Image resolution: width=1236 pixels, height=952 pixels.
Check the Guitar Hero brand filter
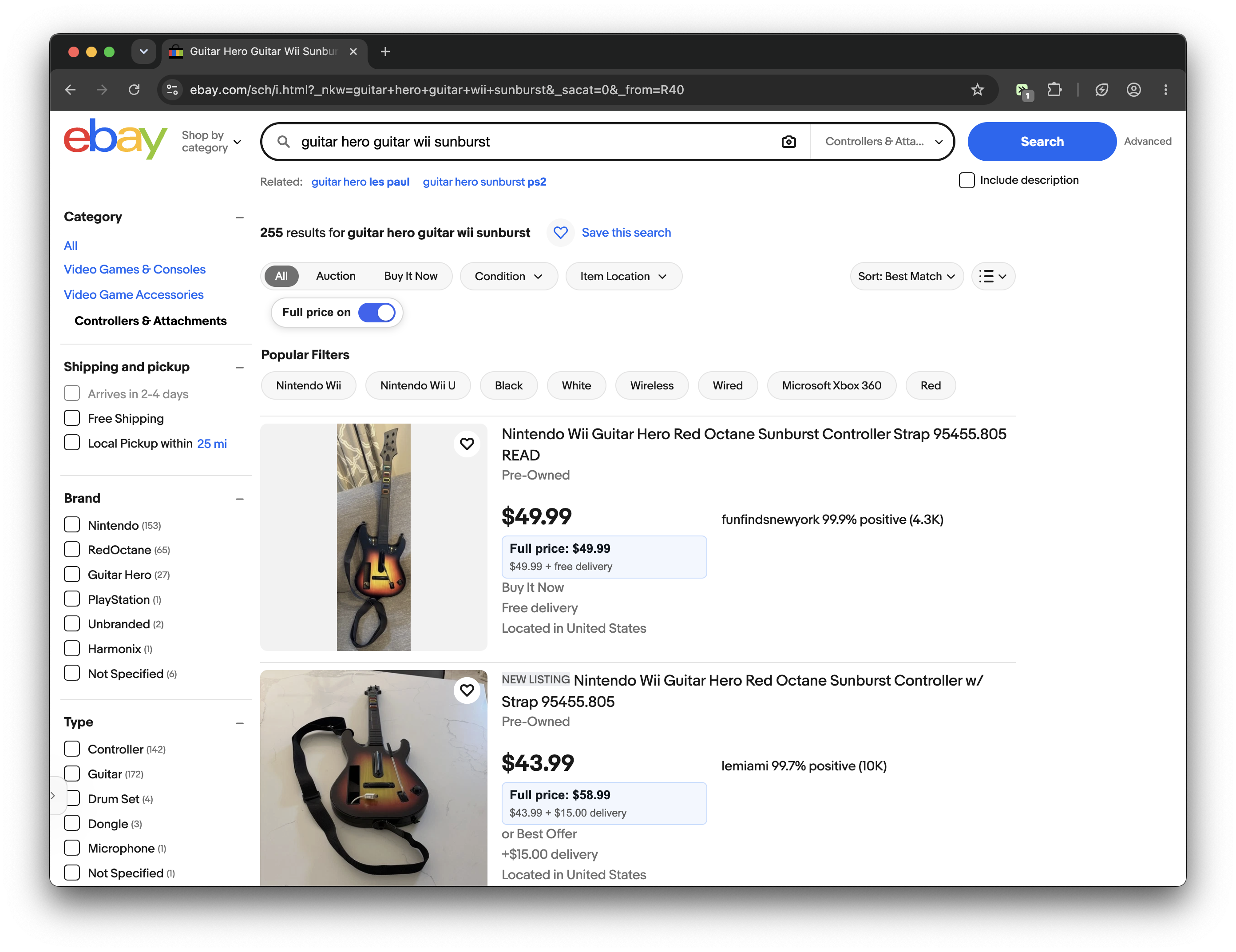[72, 574]
